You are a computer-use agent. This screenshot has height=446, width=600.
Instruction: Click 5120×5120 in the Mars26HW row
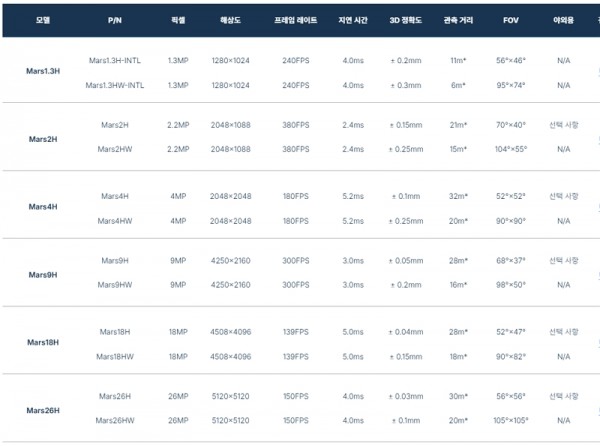coord(230,421)
